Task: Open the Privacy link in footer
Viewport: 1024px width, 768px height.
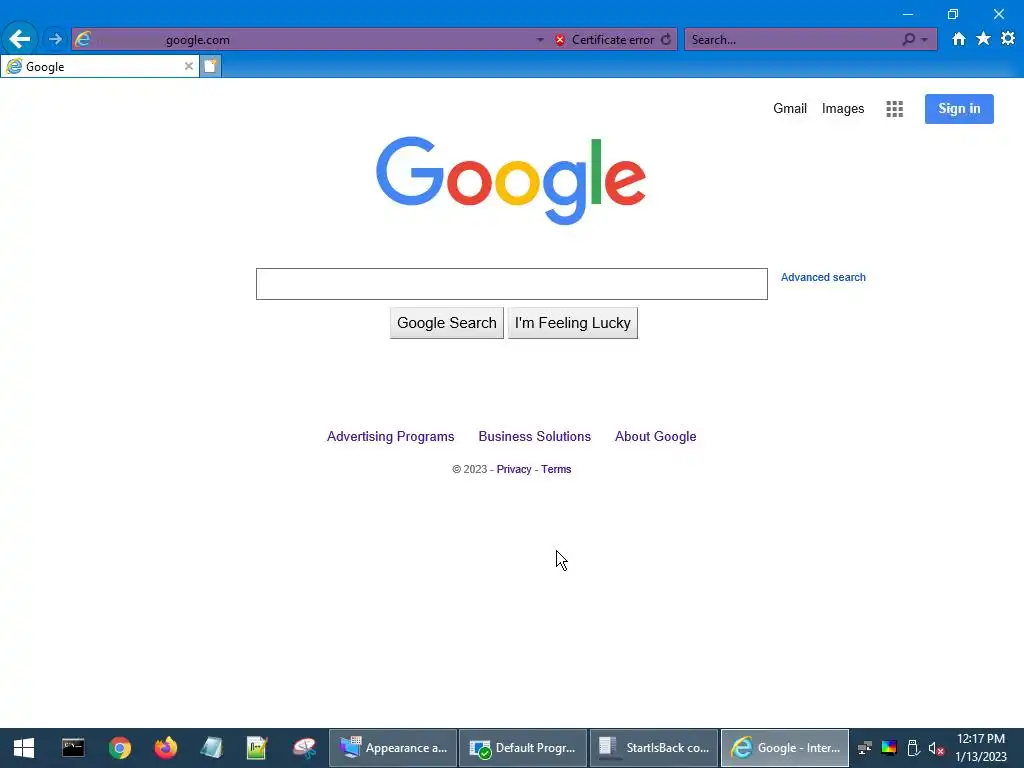Action: (513, 469)
